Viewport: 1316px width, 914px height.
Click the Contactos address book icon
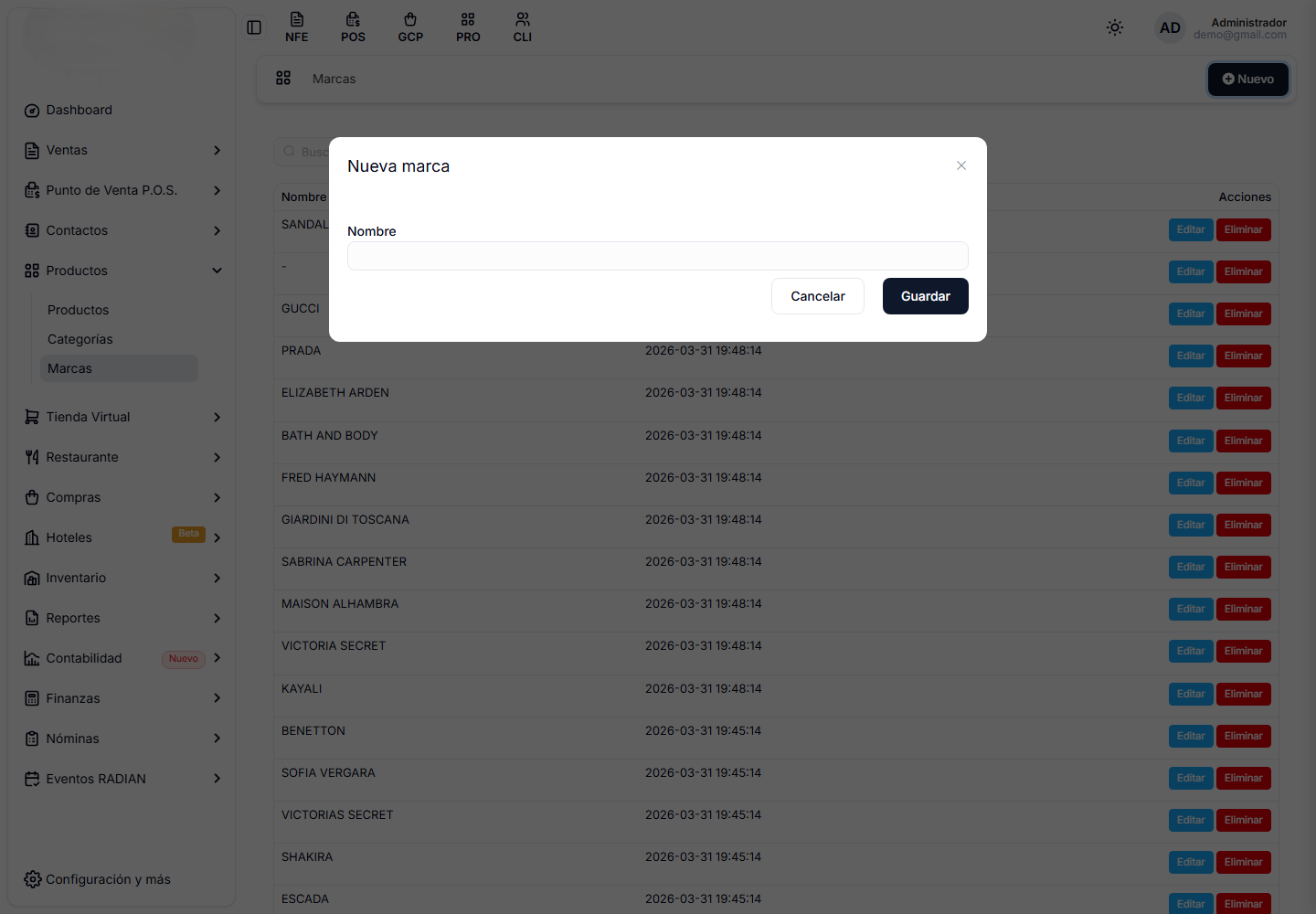[x=32, y=231]
